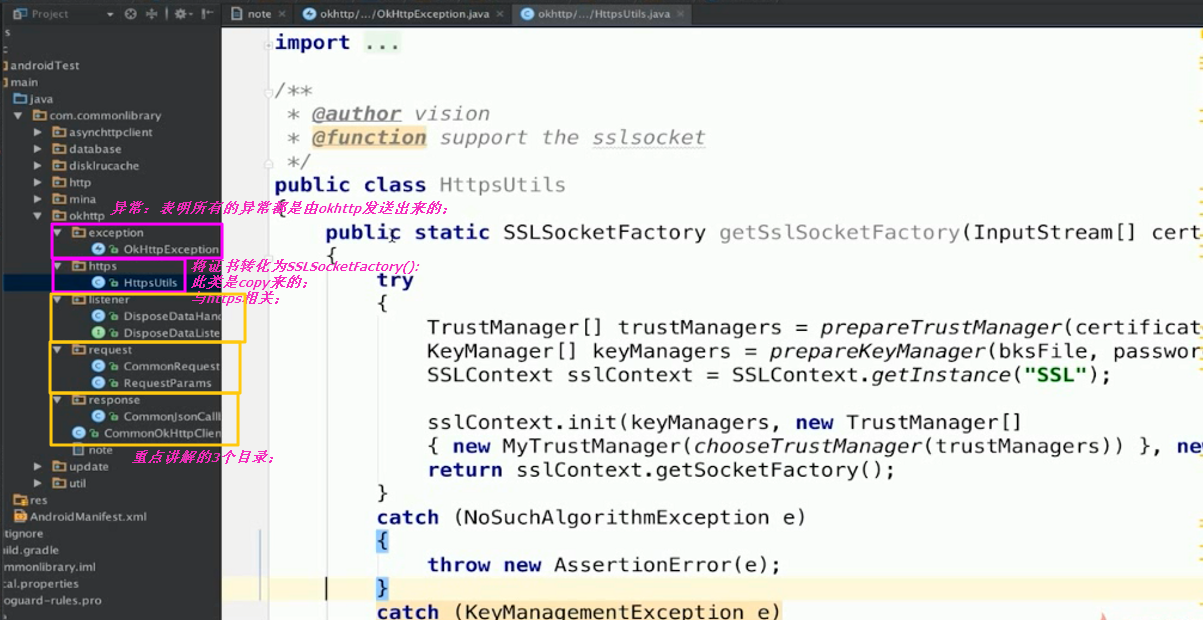Click getSslSocketFactory method name
The image size is (1203, 620).
pyautogui.click(x=840, y=233)
